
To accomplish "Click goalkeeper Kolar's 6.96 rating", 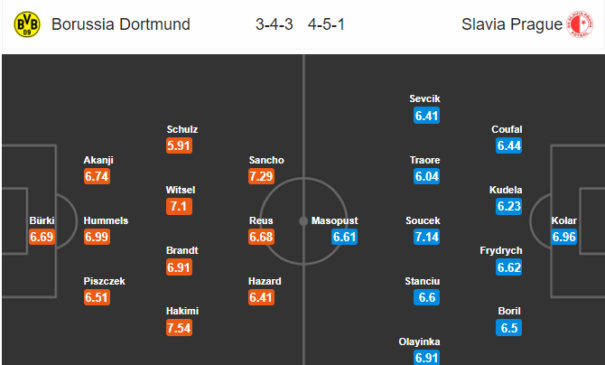I will (564, 237).
